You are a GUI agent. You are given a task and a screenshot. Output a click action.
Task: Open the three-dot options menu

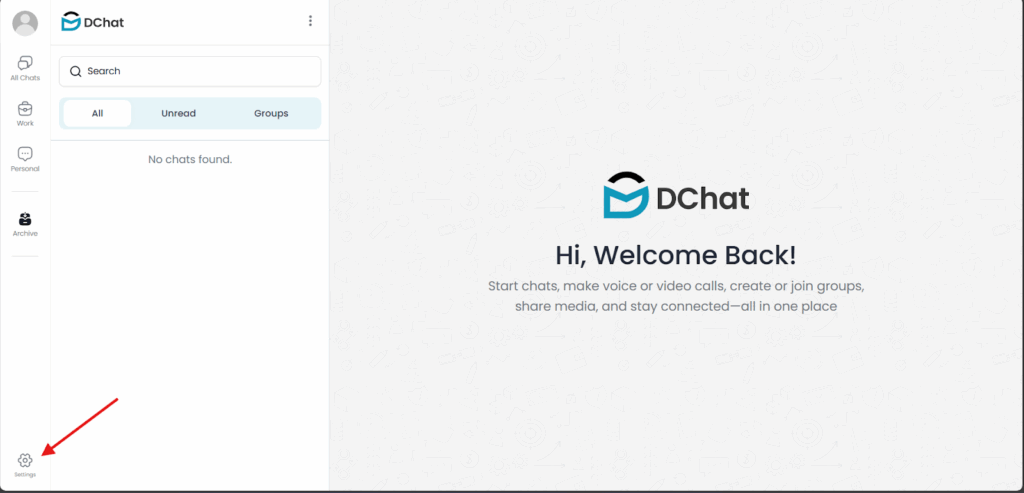310,21
